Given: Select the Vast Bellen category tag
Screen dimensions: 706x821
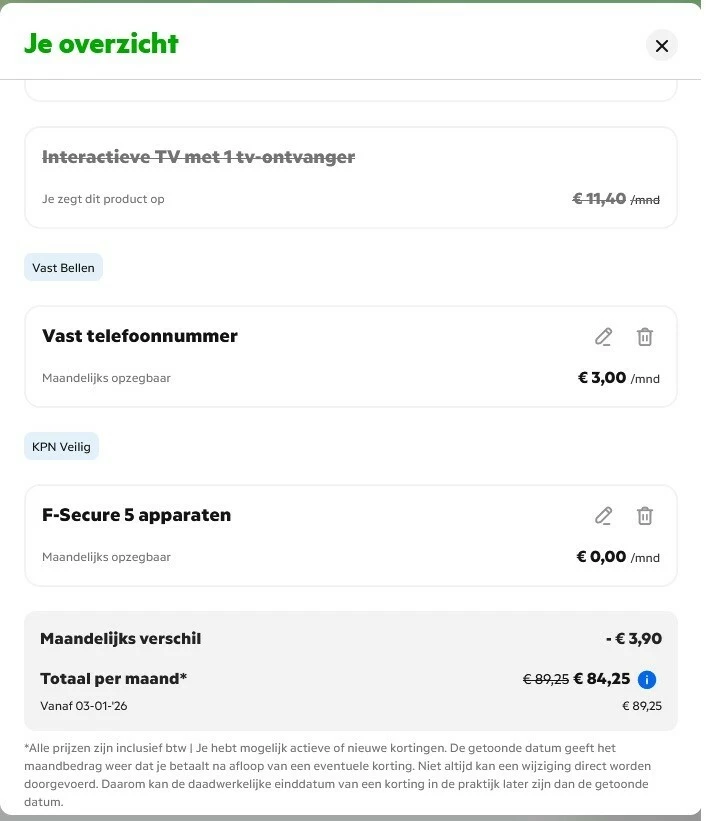Looking at the screenshot, I should (63, 268).
